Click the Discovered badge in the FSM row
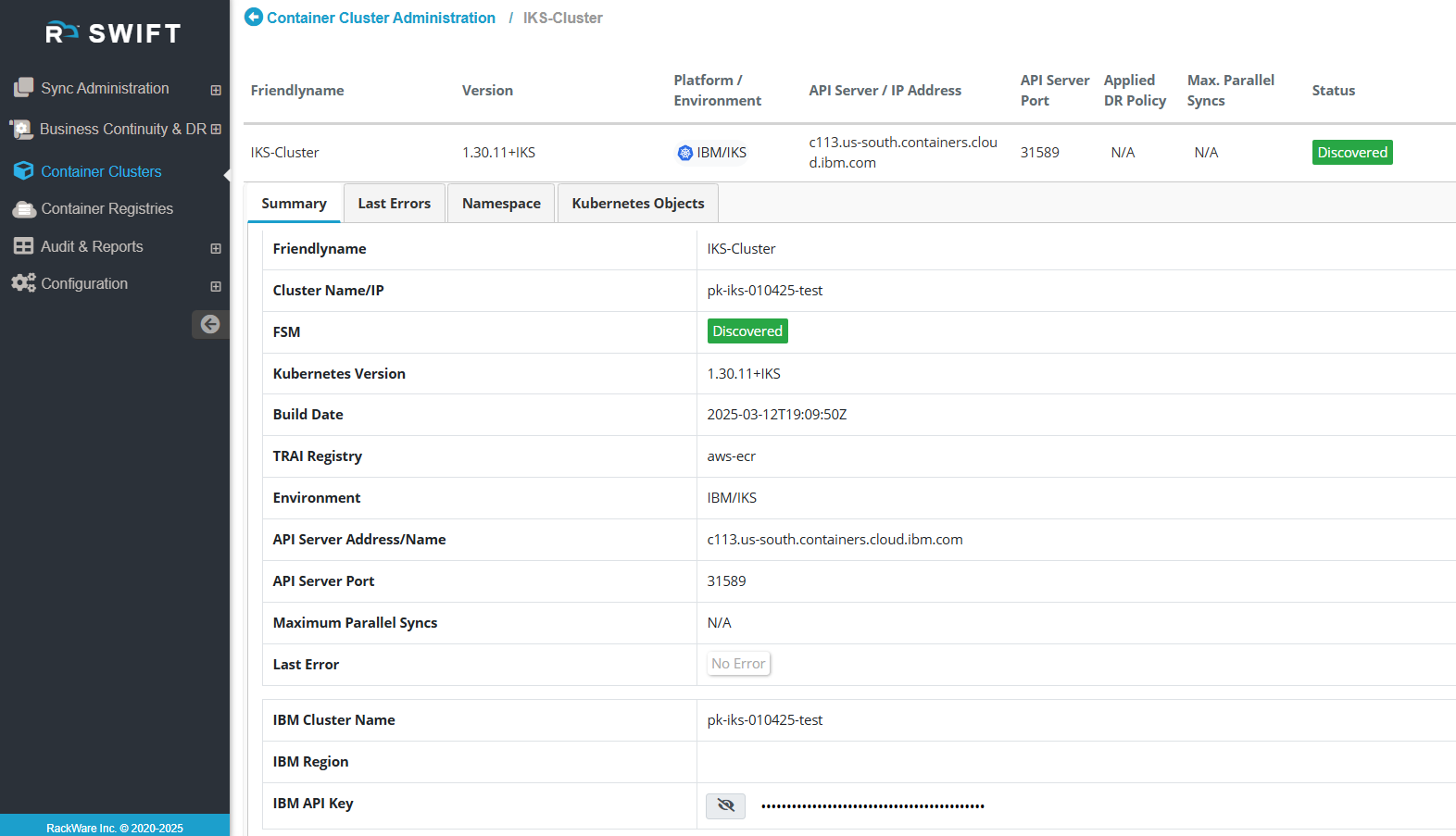Image resolution: width=1456 pixels, height=836 pixels. pyautogui.click(x=747, y=331)
